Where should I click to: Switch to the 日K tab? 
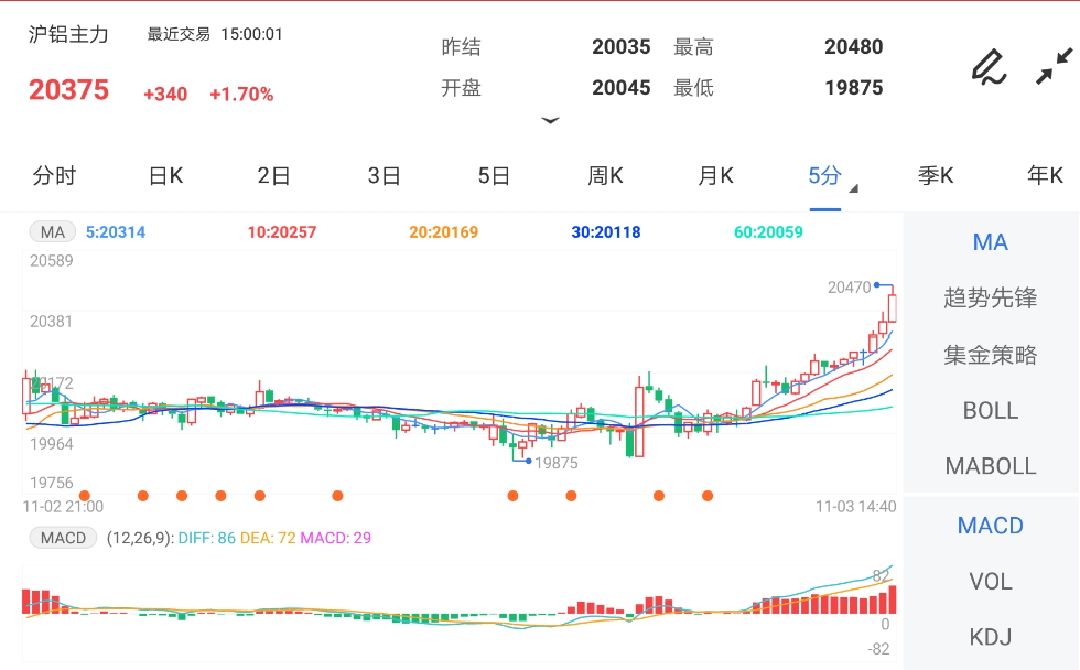click(x=165, y=176)
